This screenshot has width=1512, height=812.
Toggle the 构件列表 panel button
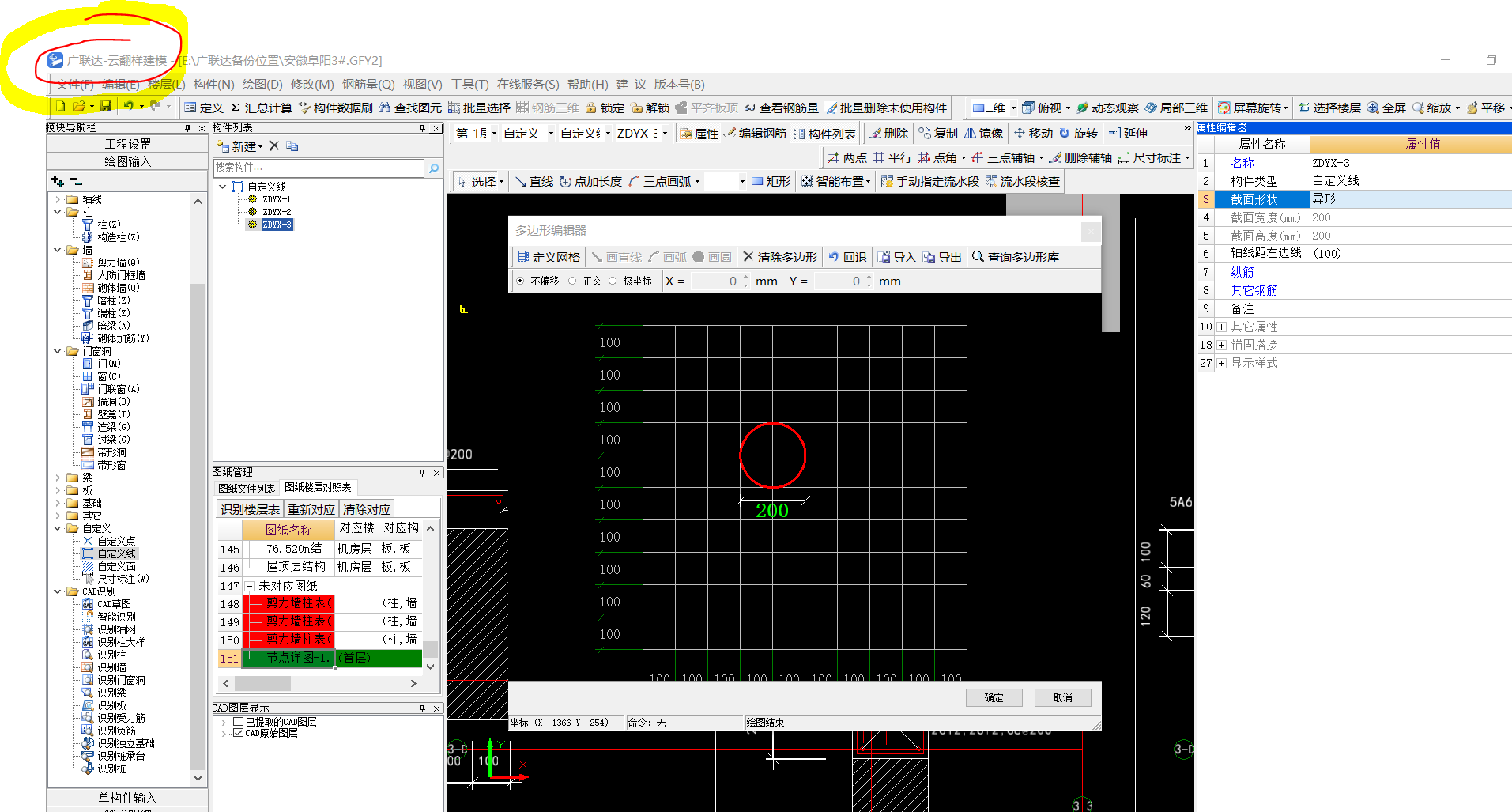coord(824,134)
